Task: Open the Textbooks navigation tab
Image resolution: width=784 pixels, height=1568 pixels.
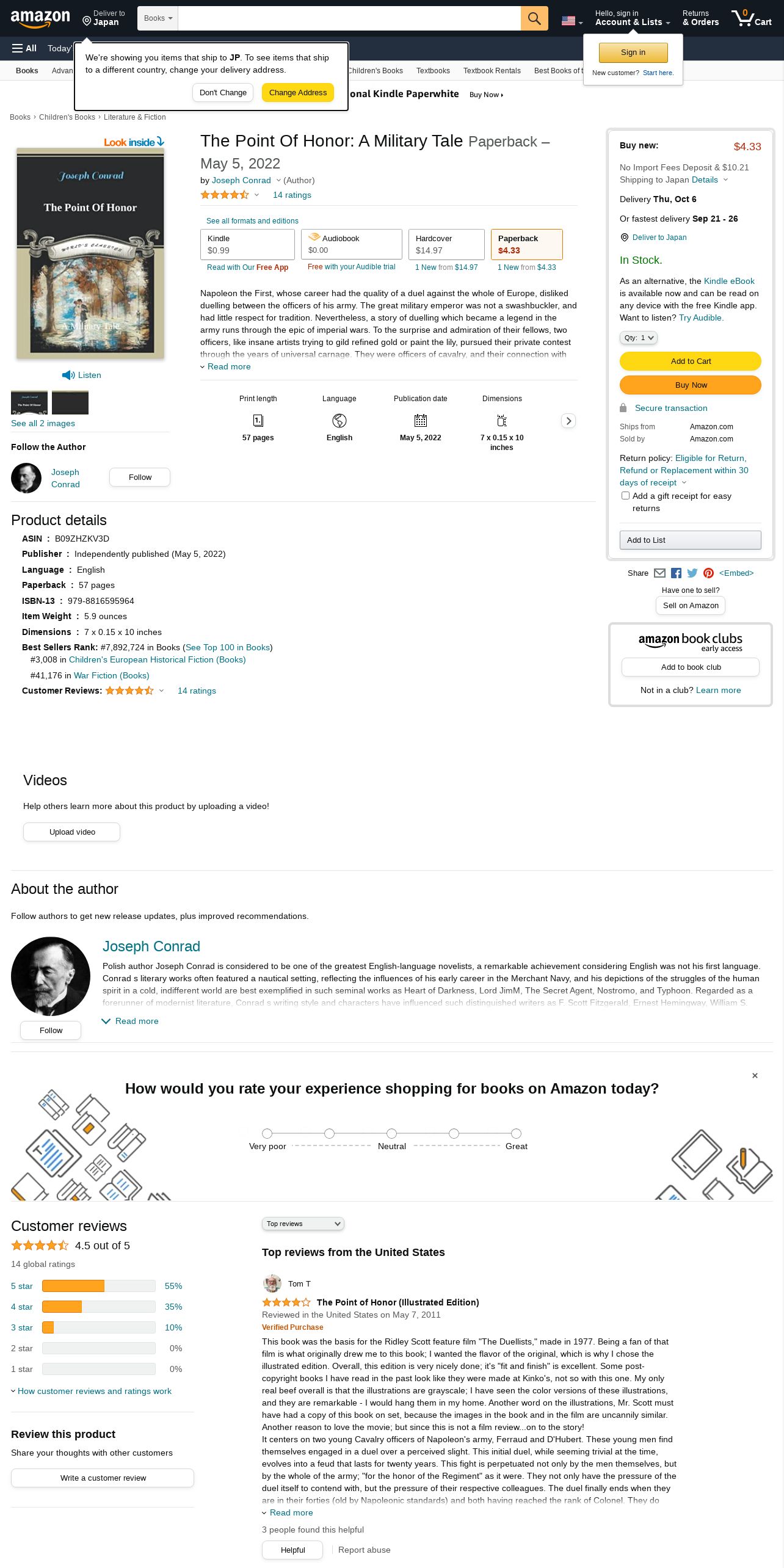Action: click(433, 71)
